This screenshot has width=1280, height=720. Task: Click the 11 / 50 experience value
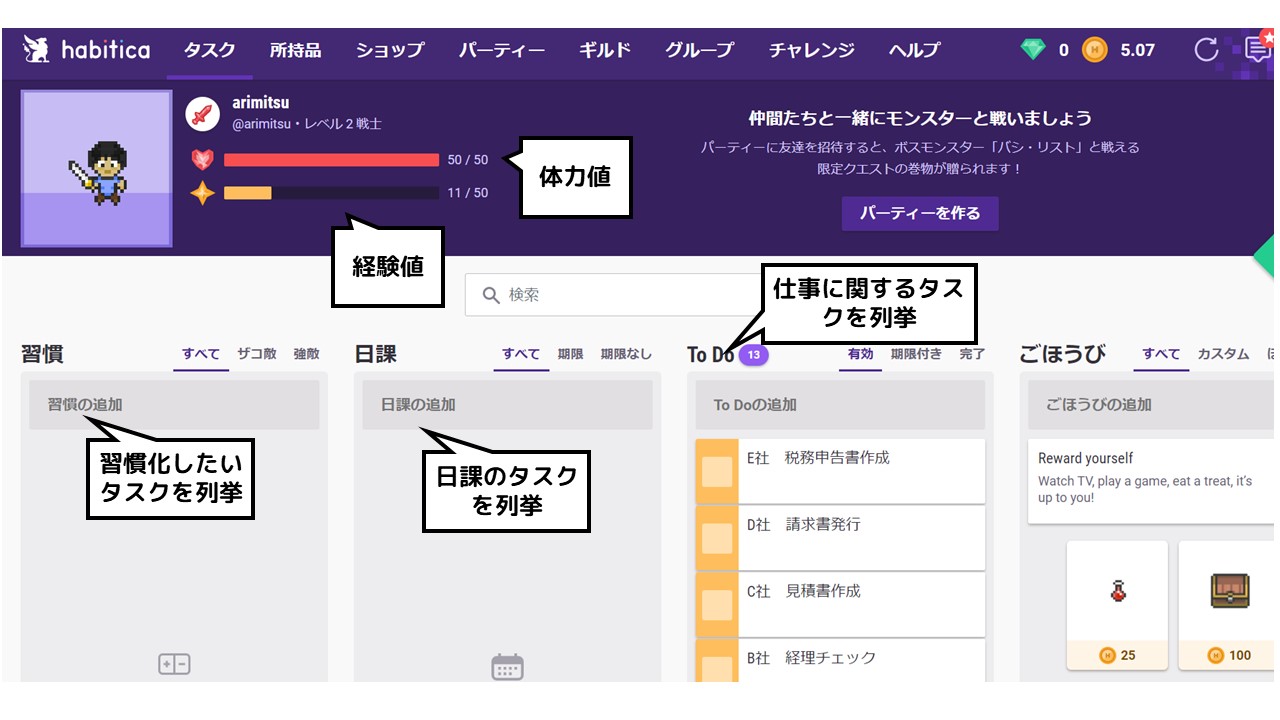468,193
